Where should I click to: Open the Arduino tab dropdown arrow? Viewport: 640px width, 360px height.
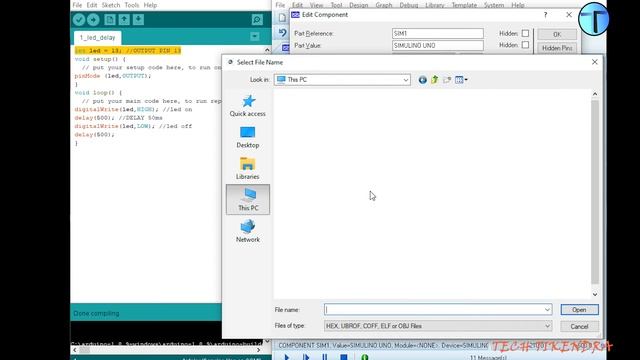point(255,37)
